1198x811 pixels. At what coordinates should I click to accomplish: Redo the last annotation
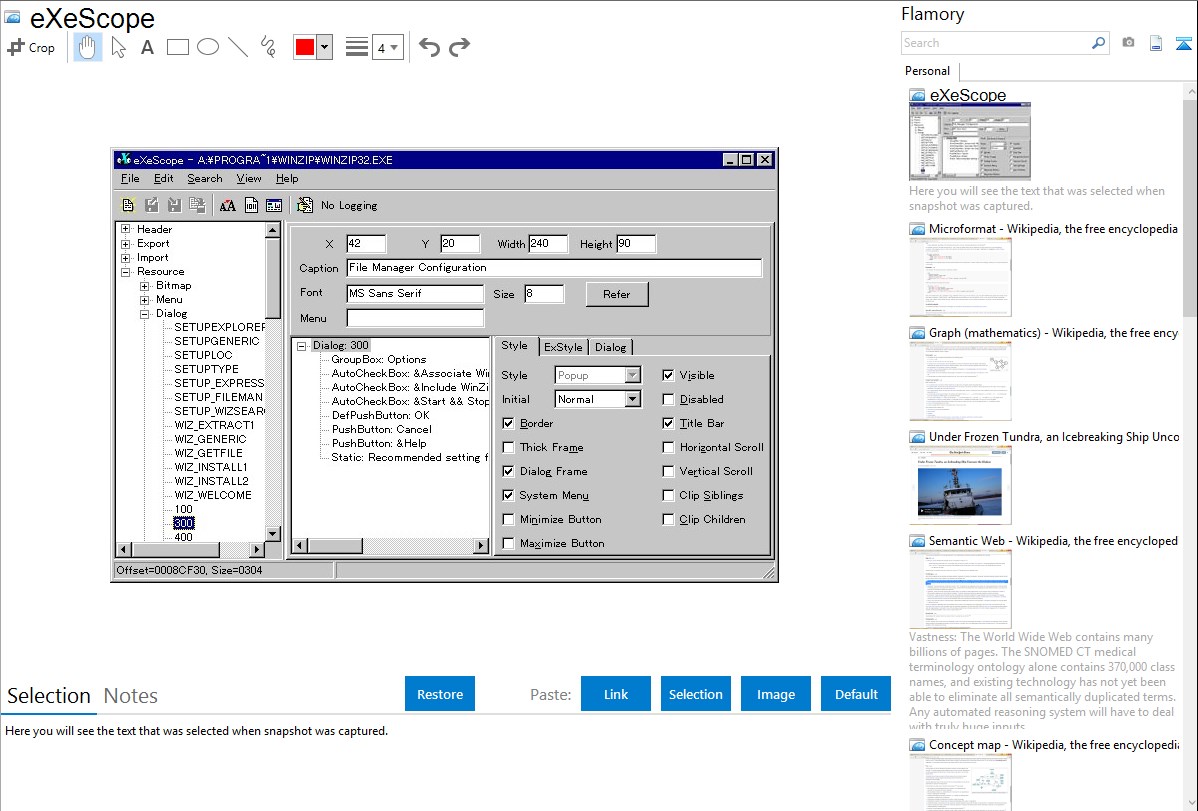click(x=459, y=47)
